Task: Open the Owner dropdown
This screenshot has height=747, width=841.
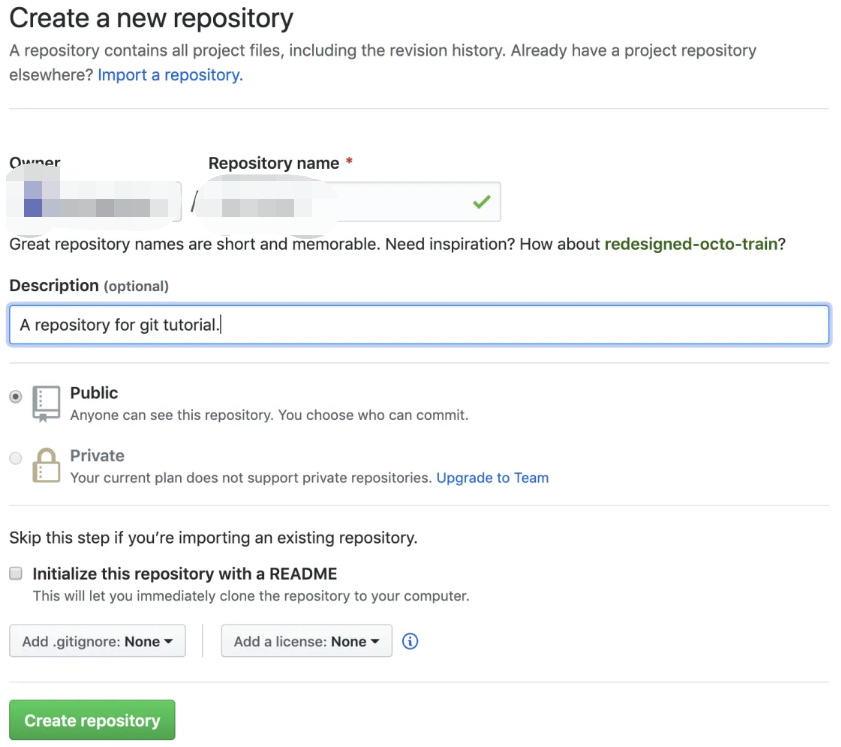Action: (x=95, y=202)
